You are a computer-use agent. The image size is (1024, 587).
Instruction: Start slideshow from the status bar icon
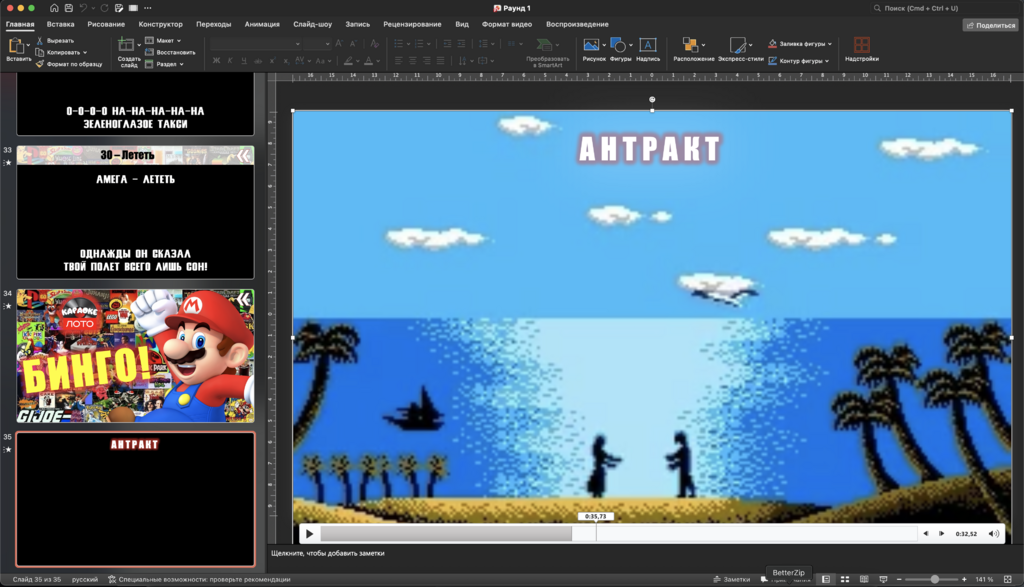(x=883, y=579)
